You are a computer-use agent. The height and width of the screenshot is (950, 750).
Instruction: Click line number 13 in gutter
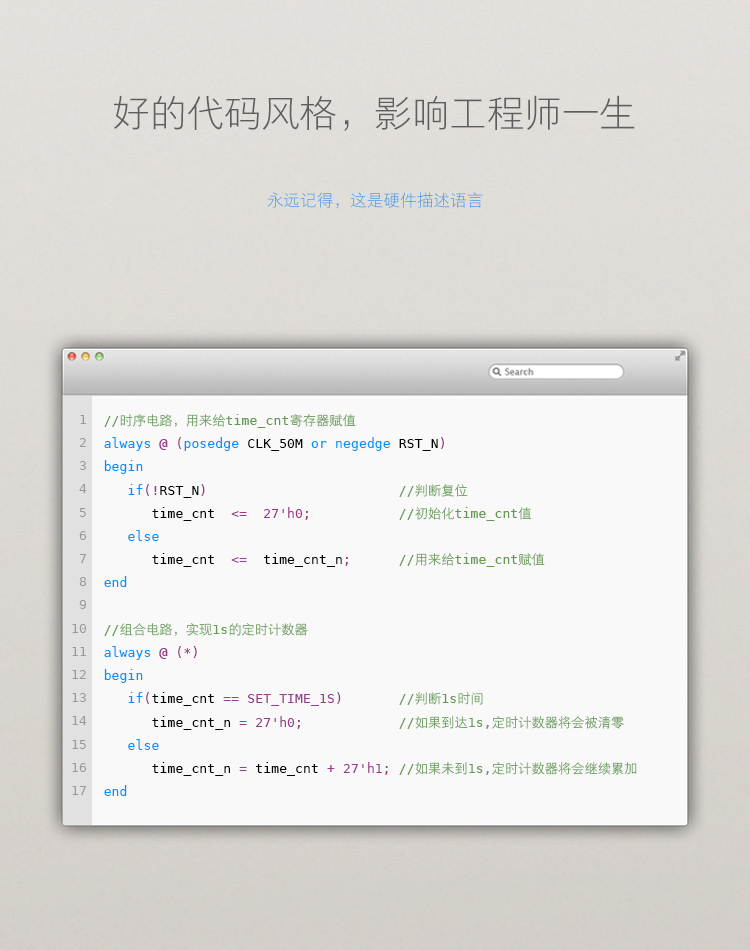click(x=79, y=697)
